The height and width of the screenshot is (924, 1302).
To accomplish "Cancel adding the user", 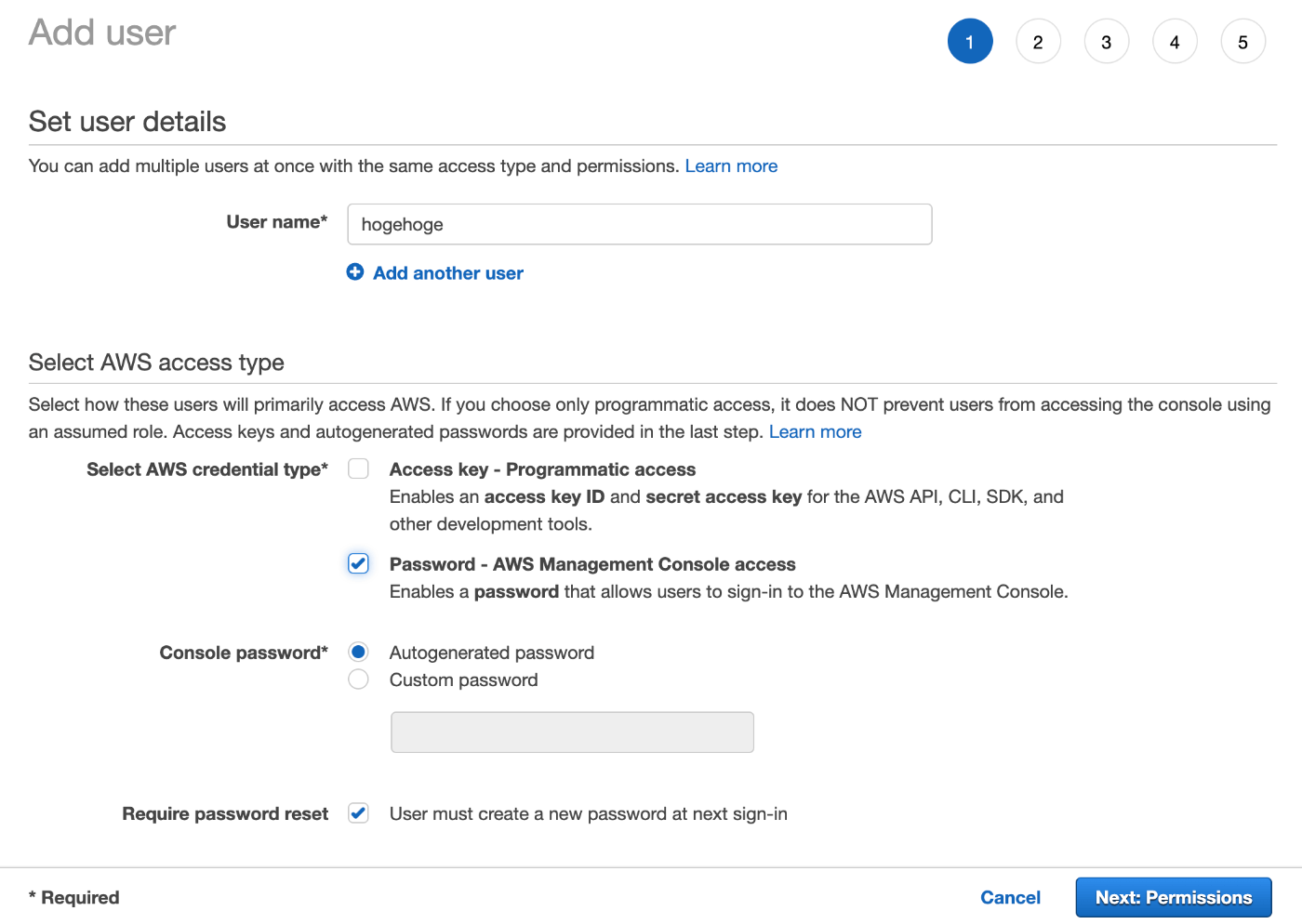I will [x=1010, y=898].
